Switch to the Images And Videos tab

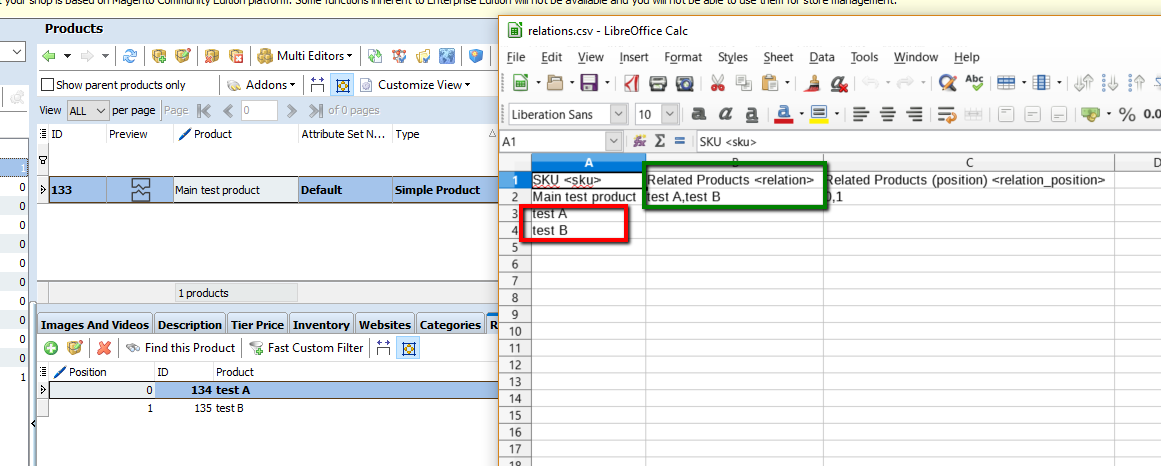pyautogui.click(x=95, y=324)
